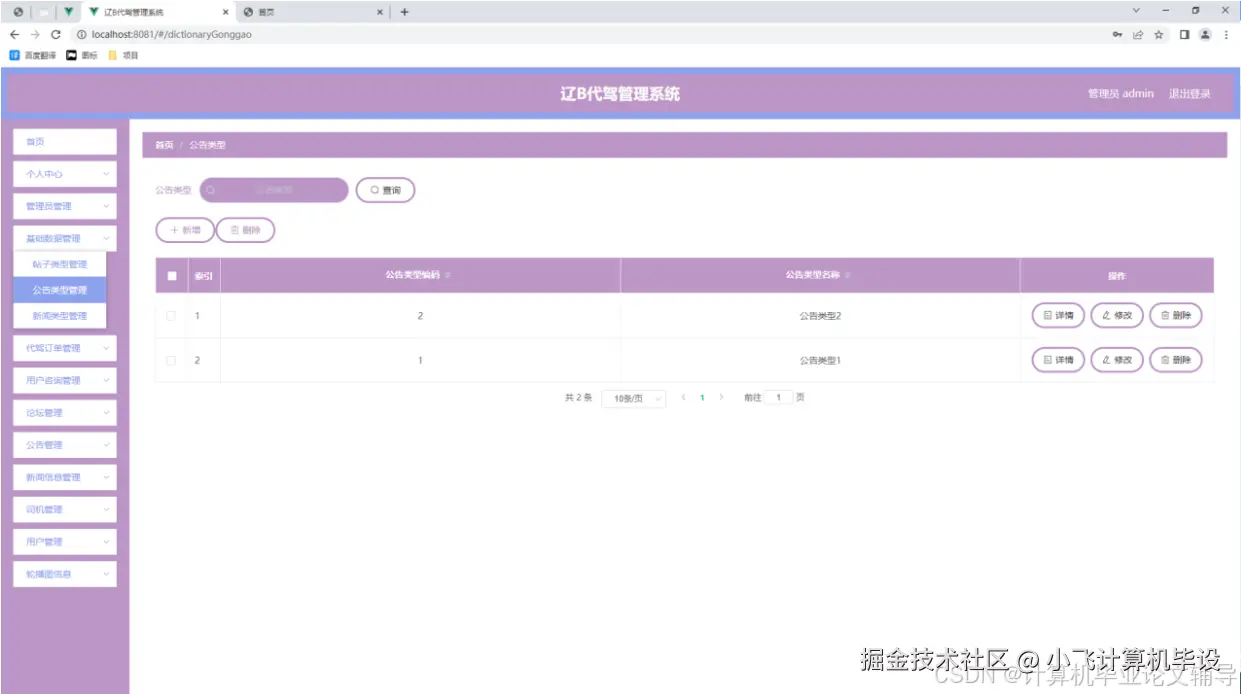The height and width of the screenshot is (694, 1241).
Task: Click the site info icon in address bar
Action: [x=82, y=34]
